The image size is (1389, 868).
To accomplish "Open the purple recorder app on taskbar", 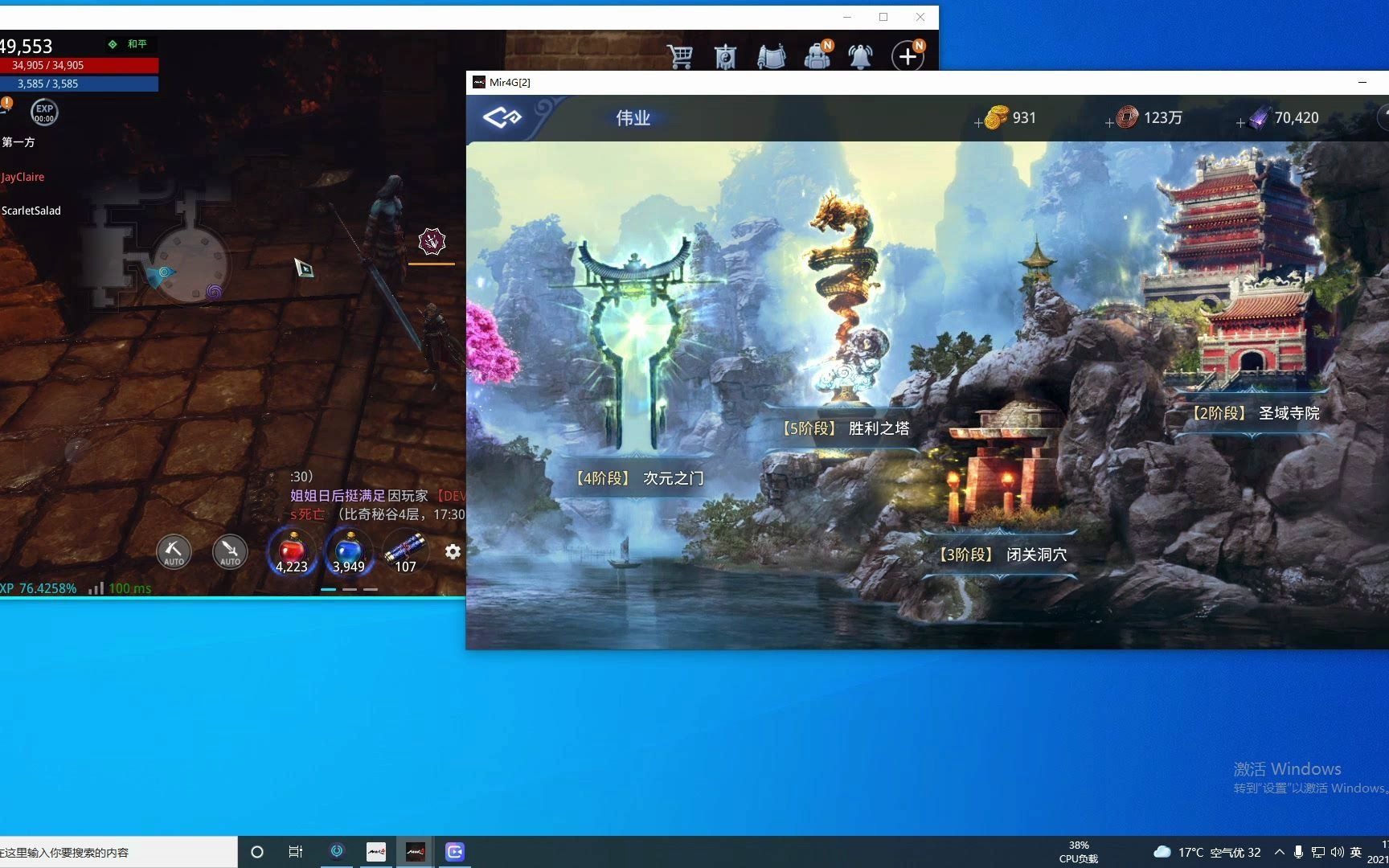I will click(x=454, y=851).
